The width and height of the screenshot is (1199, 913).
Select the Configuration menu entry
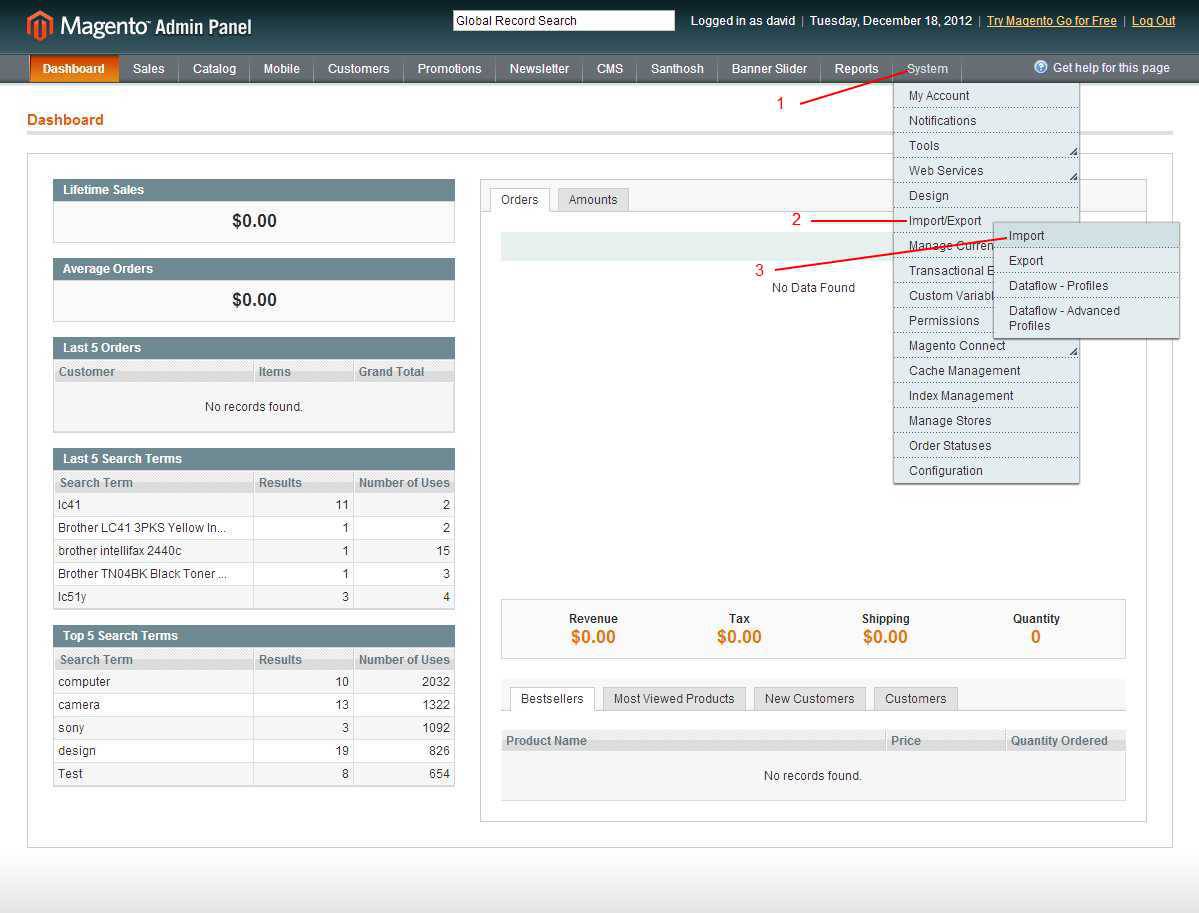[945, 470]
